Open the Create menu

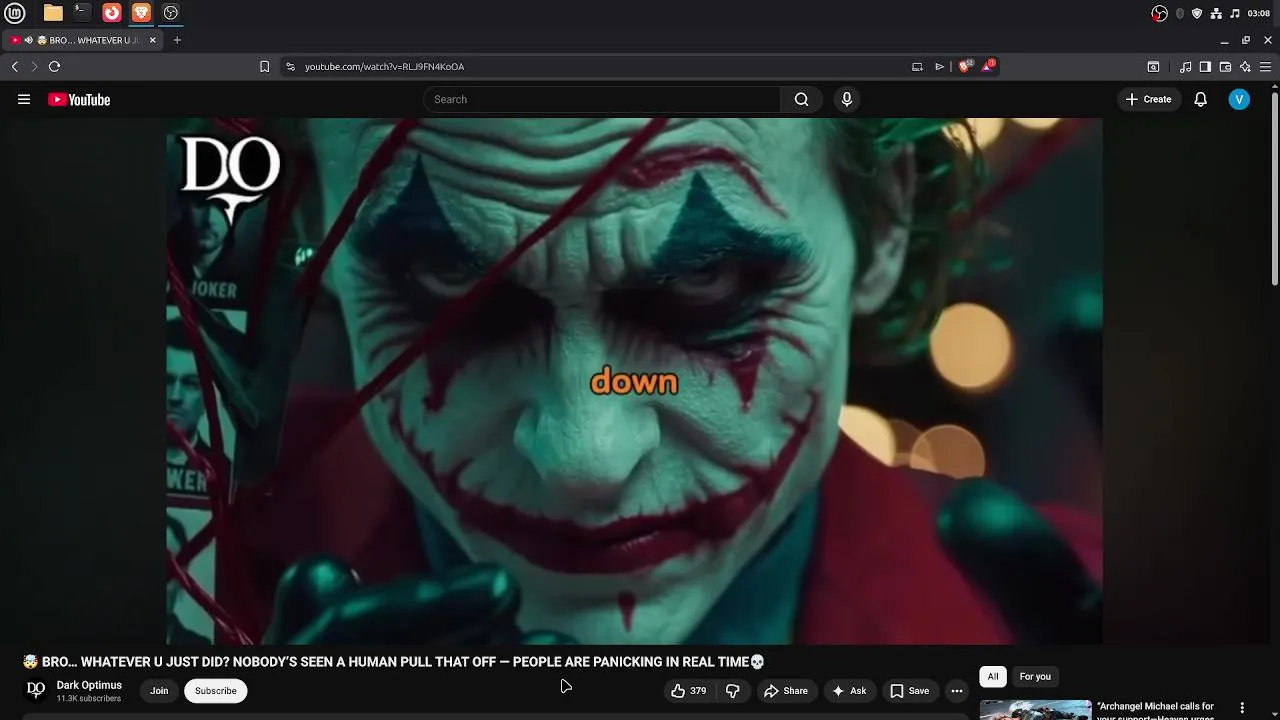(1148, 99)
